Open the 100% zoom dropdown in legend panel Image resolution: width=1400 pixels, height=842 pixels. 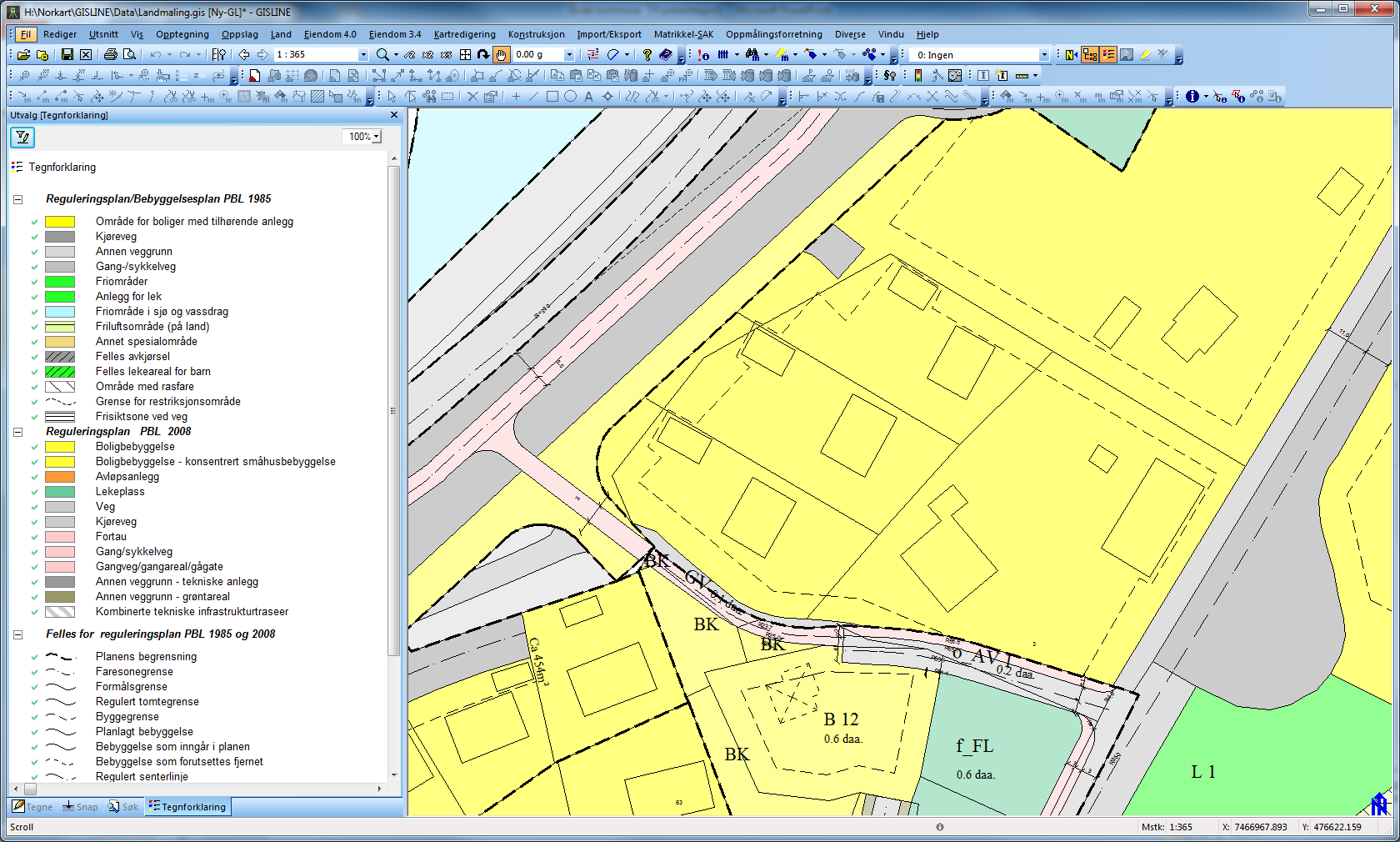tap(377, 137)
